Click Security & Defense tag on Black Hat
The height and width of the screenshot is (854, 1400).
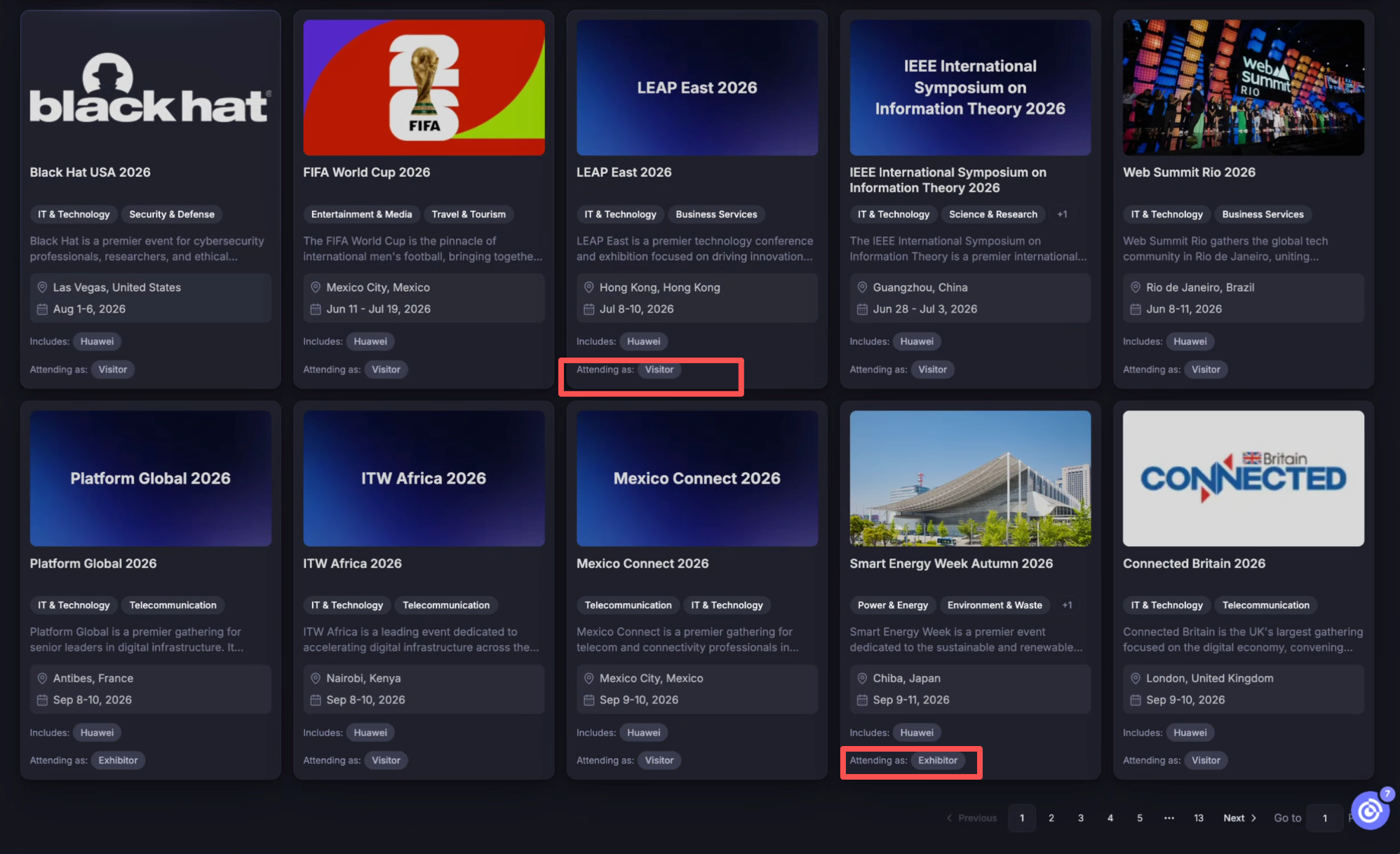point(172,215)
